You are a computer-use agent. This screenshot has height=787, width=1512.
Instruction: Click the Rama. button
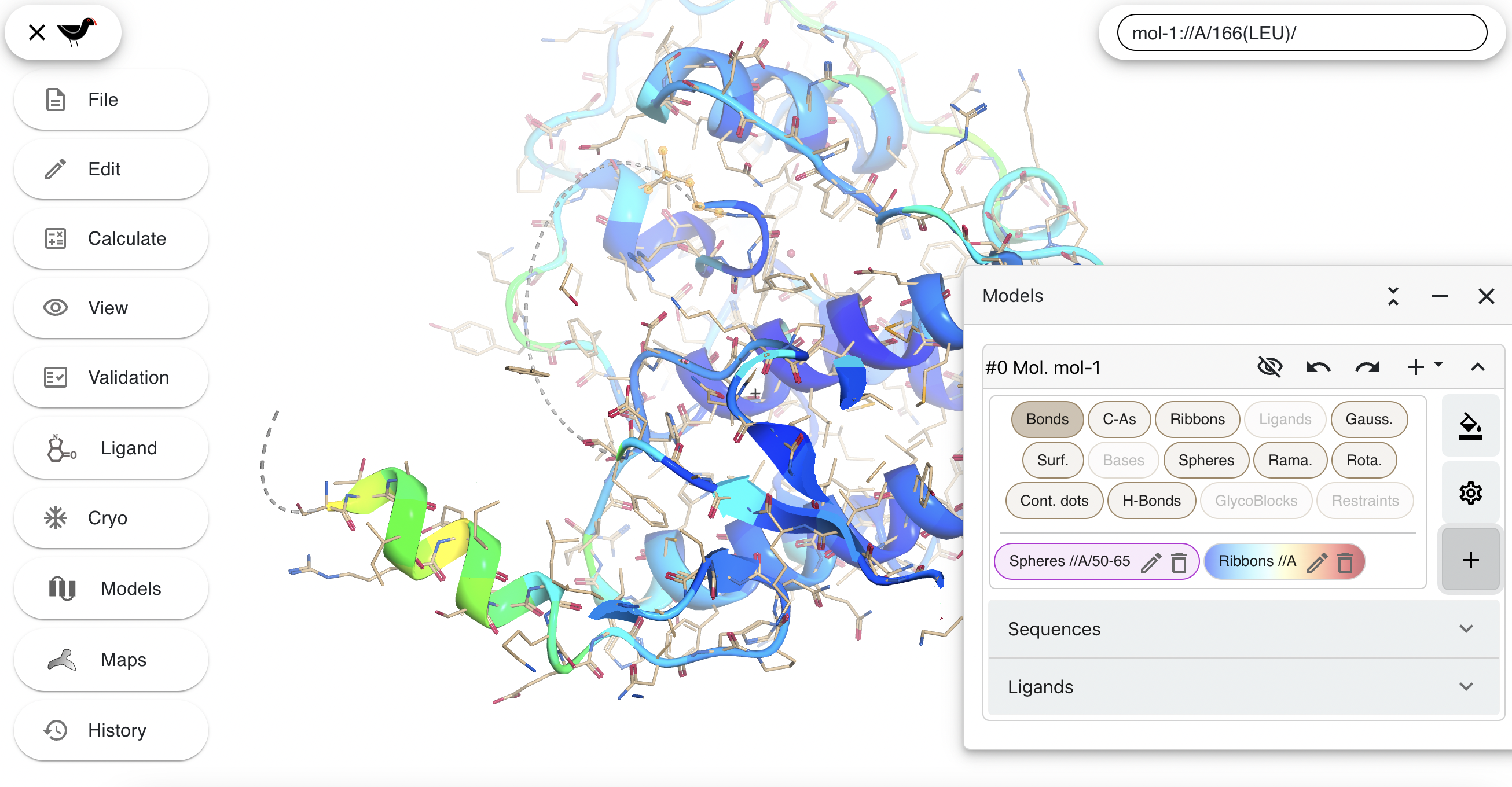pyautogui.click(x=1290, y=459)
